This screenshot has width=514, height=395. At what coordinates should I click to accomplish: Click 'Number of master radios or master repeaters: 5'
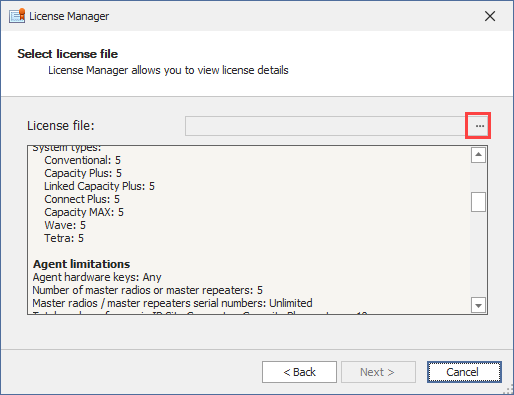pos(148,290)
